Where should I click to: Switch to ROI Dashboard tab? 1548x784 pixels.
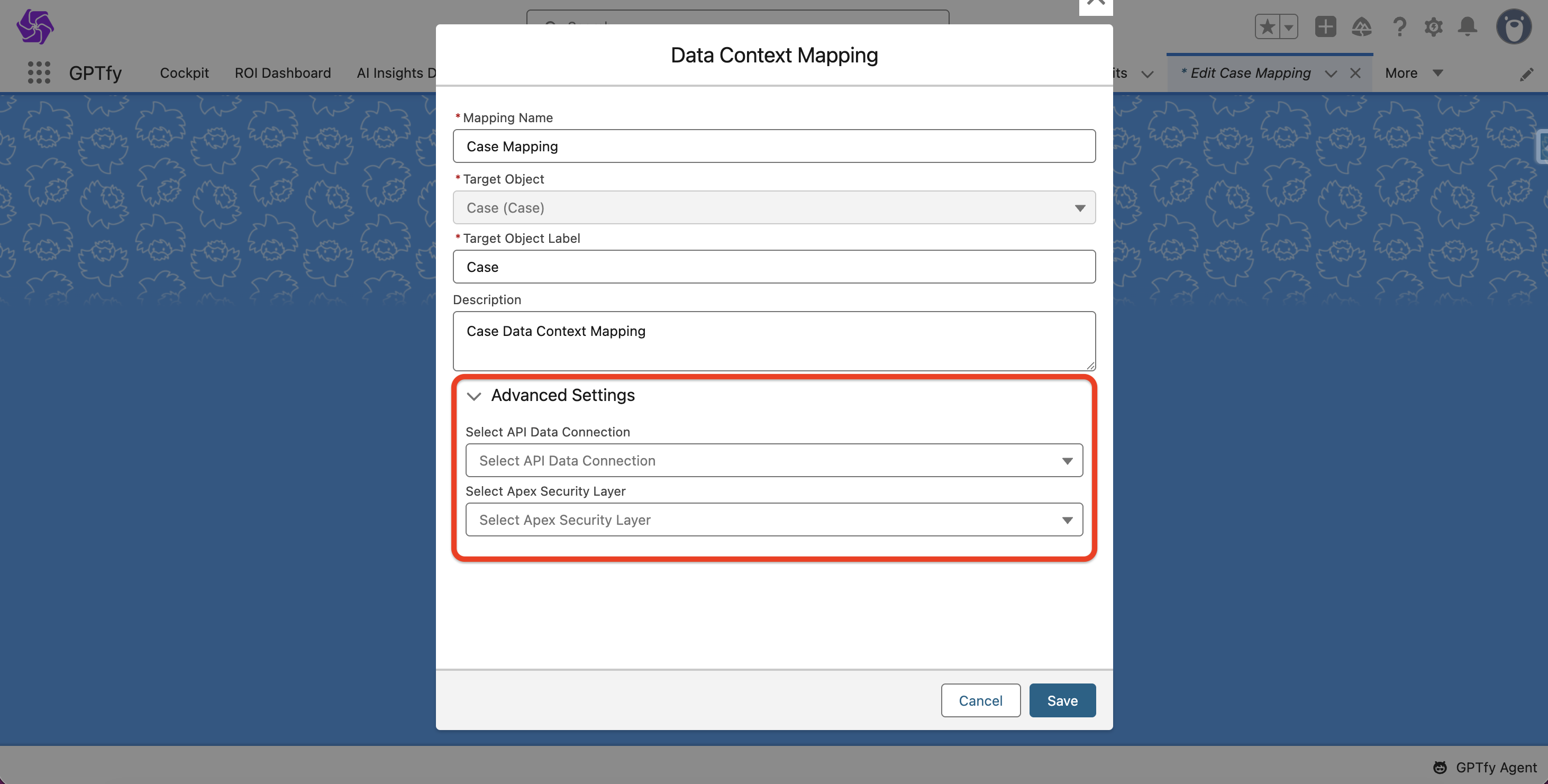coord(283,72)
